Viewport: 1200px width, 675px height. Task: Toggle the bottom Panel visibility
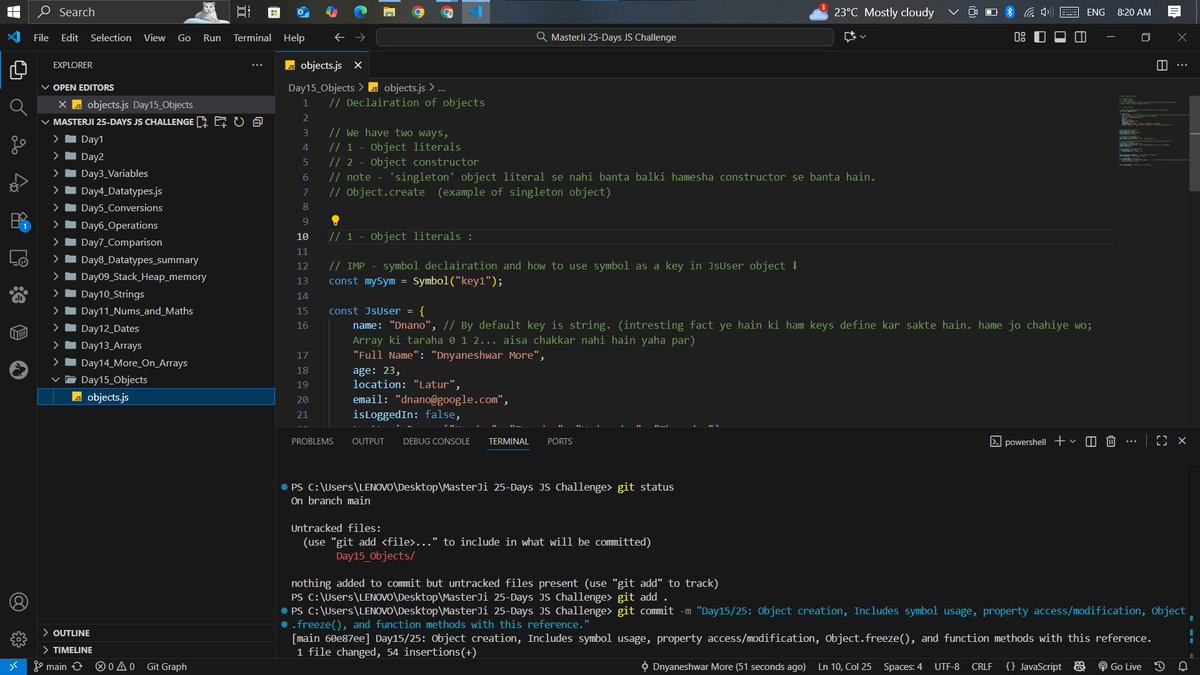pos(1060,37)
